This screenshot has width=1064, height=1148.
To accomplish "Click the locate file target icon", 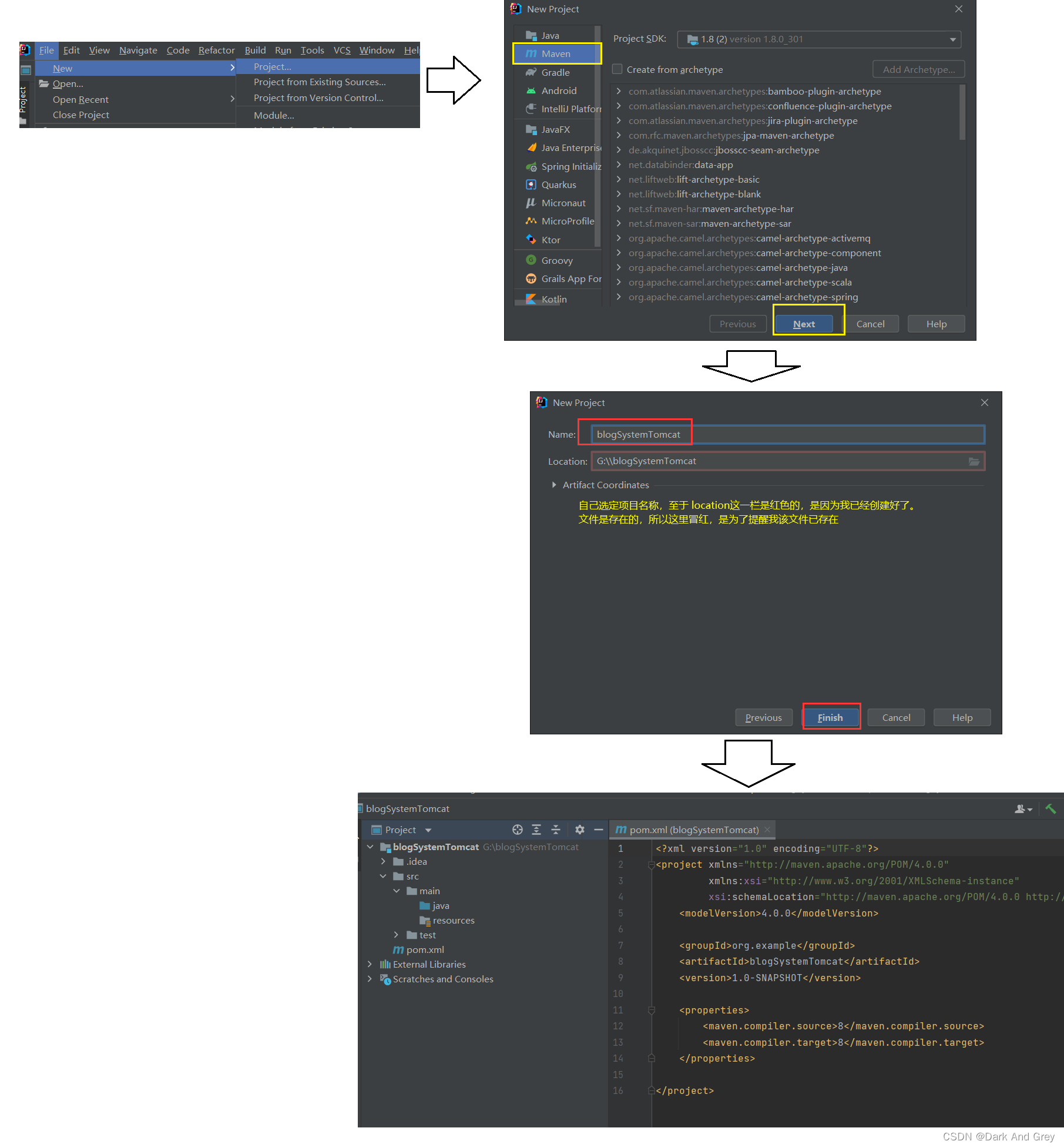I will (x=517, y=830).
